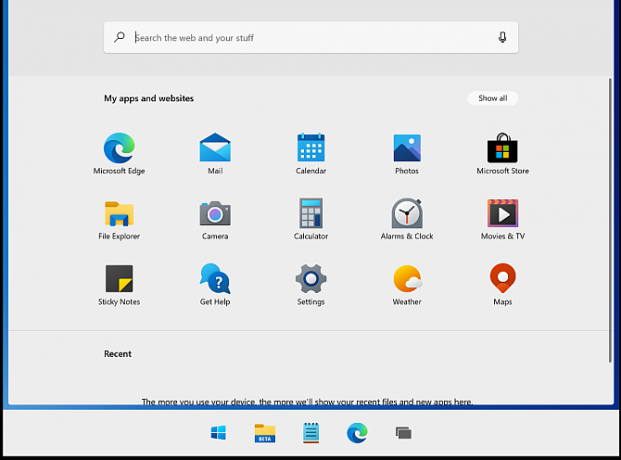
Task: Click the 'Recent' section heading
Action: [x=118, y=354]
